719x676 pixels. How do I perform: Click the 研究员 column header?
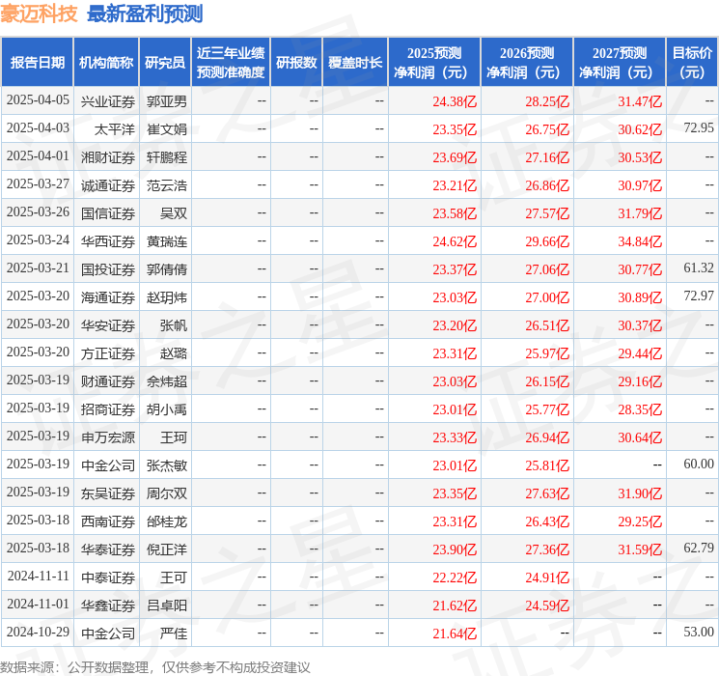tap(164, 62)
